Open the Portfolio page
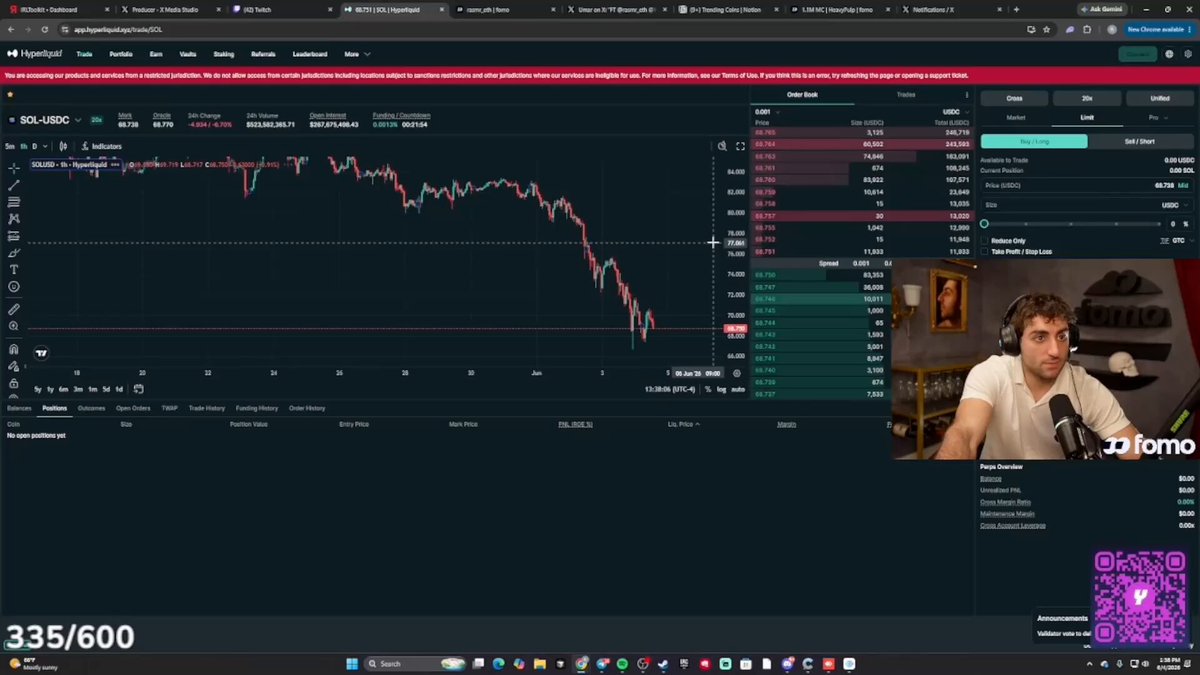This screenshot has height=675, width=1200. 121,54
